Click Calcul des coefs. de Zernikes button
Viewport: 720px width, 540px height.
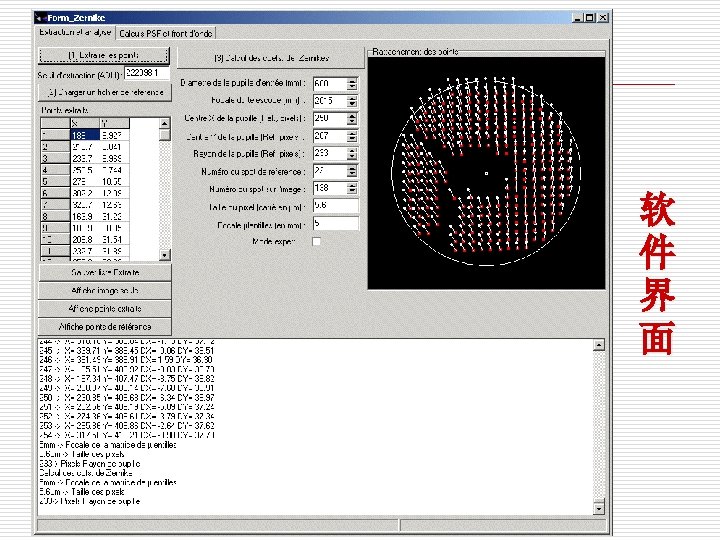271,58
